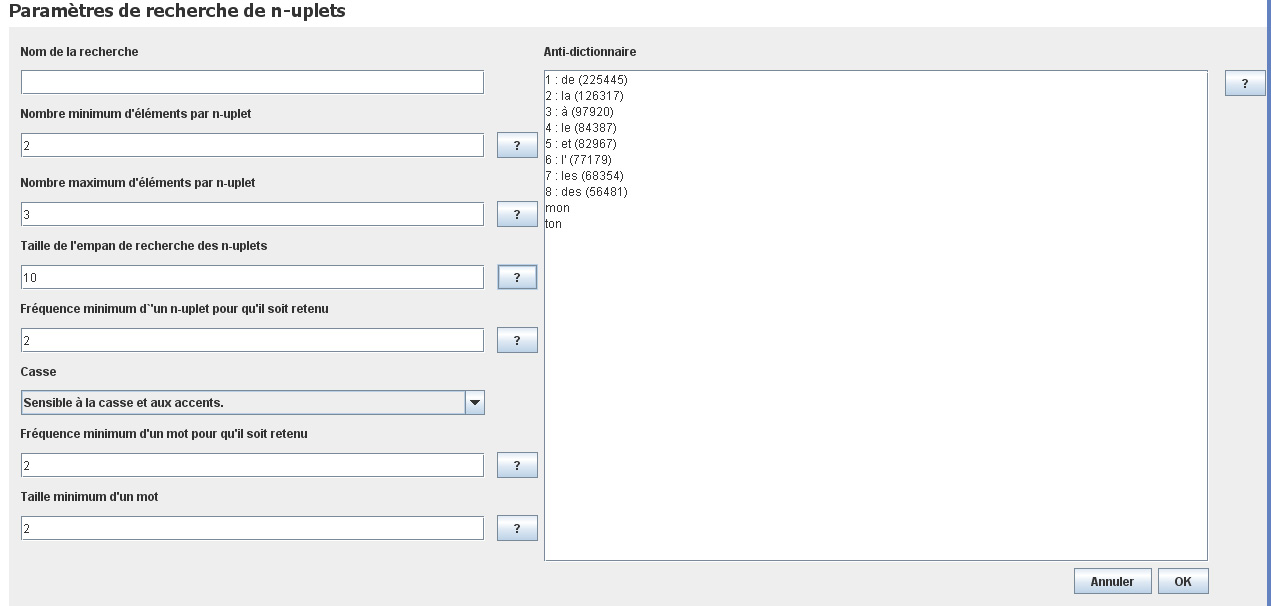Image resolution: width=1271 pixels, height=606 pixels.
Task: Click the minimum elements per n-uplet field
Action: pyautogui.click(x=252, y=146)
